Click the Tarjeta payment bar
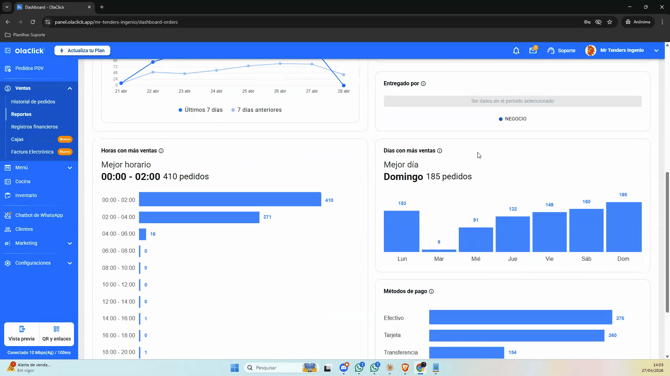Image resolution: width=670 pixels, height=376 pixels. tap(517, 335)
